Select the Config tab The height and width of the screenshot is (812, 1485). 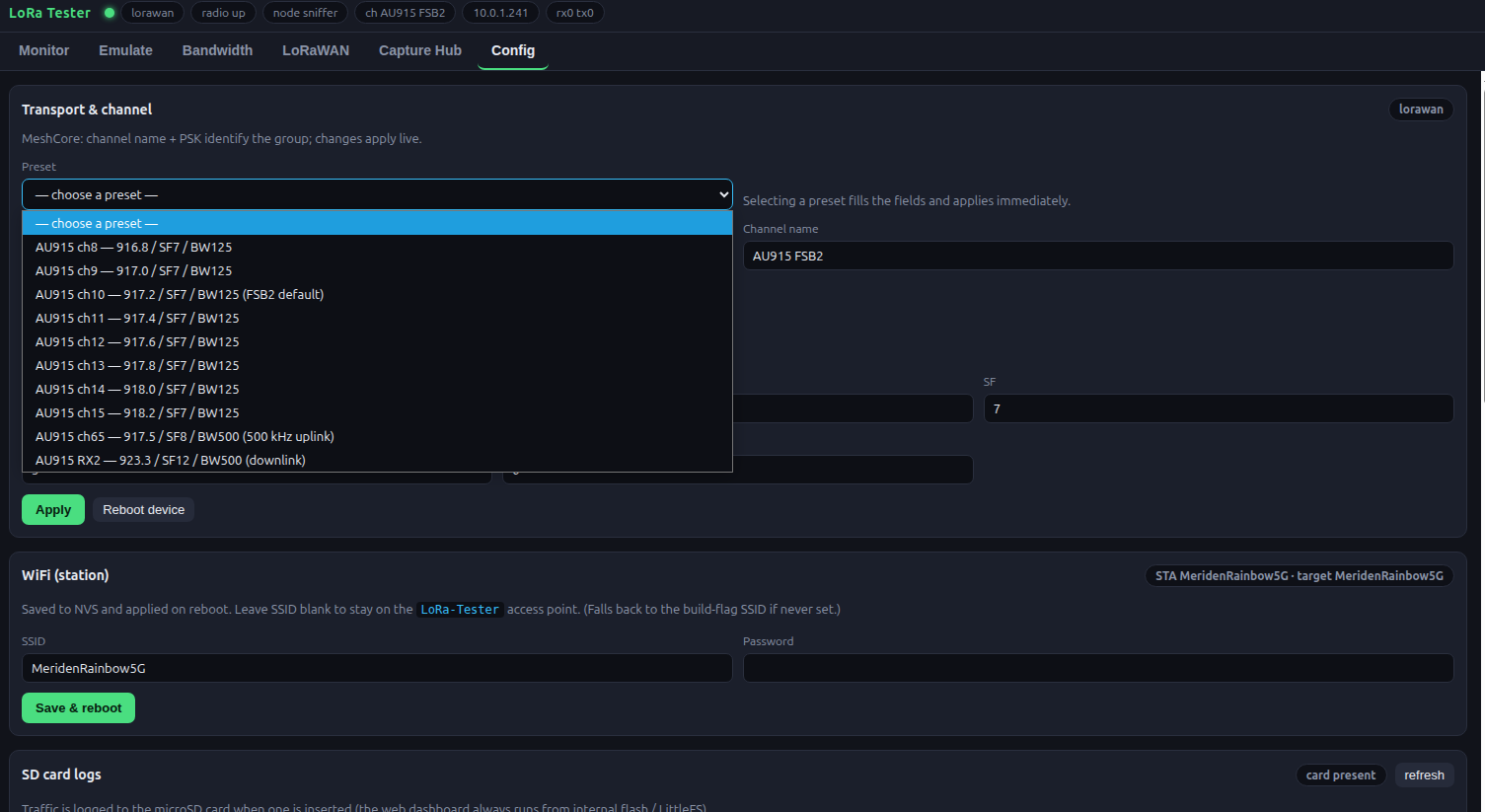(x=513, y=50)
